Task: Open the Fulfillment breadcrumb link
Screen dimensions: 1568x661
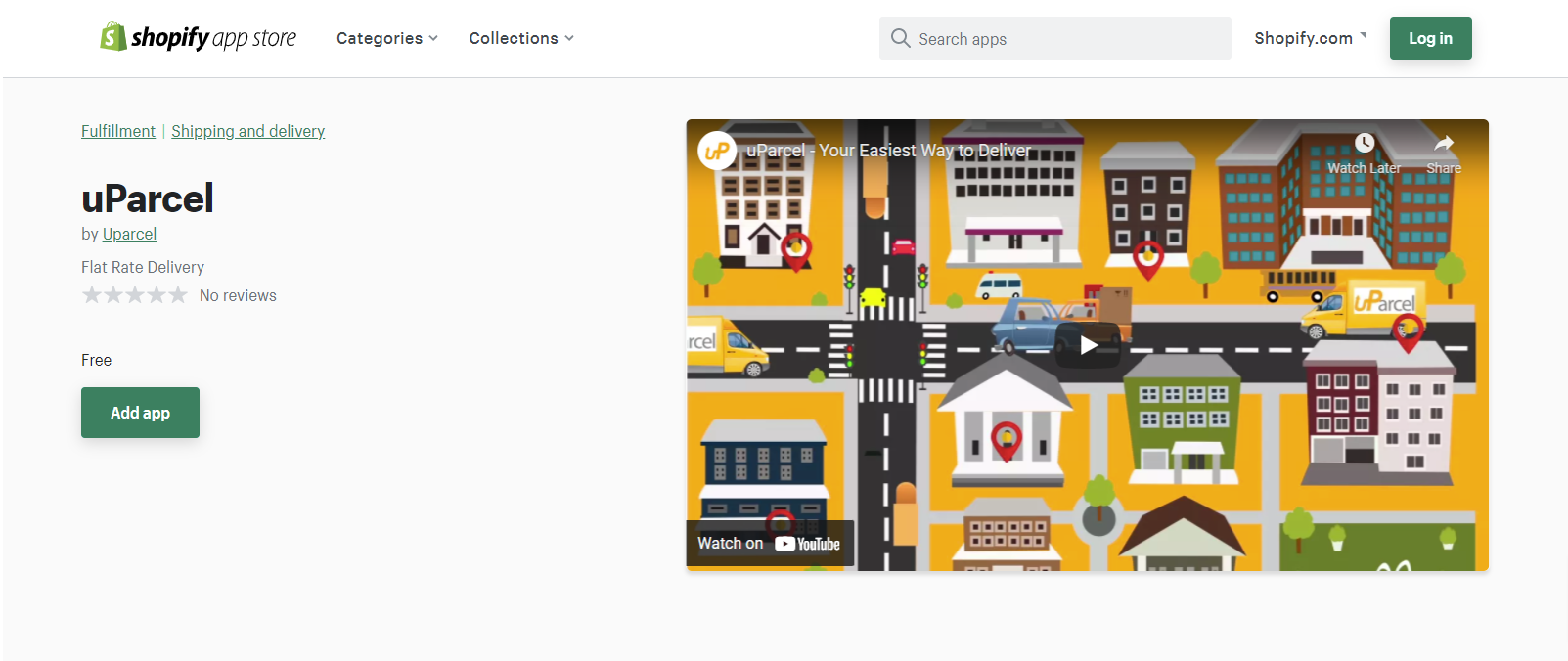Action: pos(117,131)
